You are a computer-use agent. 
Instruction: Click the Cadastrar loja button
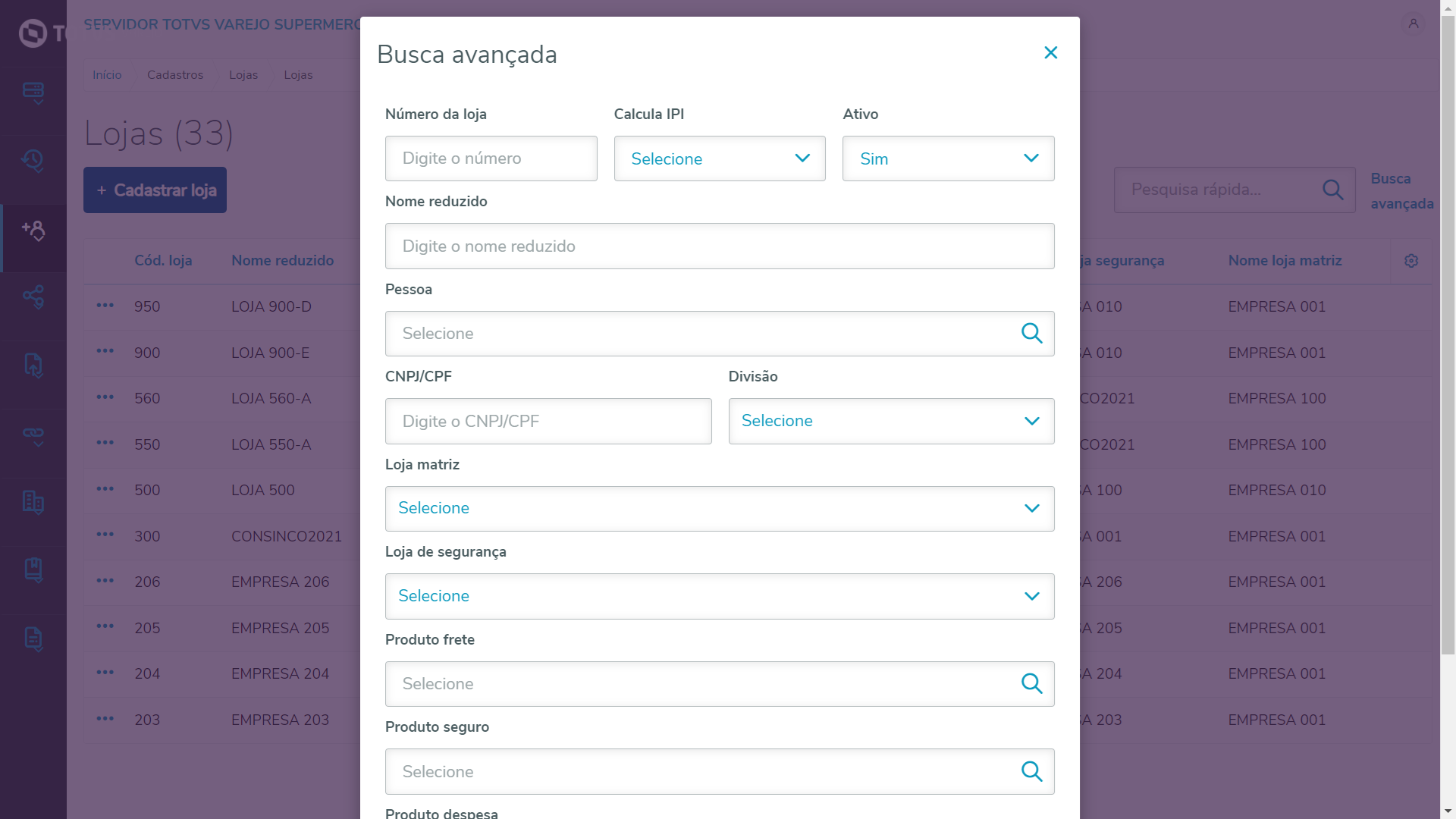(155, 190)
